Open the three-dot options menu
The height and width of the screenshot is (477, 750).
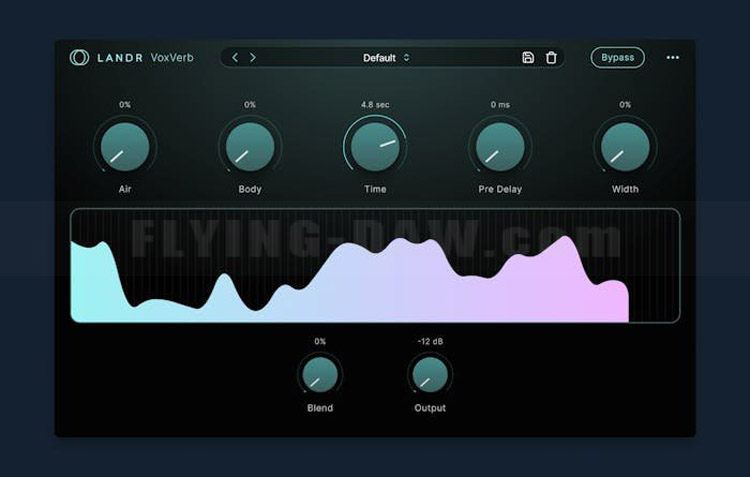[x=673, y=57]
